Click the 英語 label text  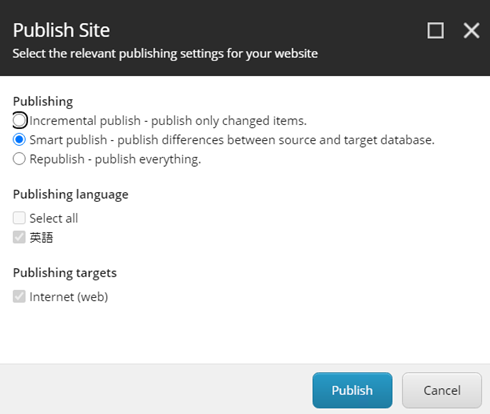tap(41, 238)
